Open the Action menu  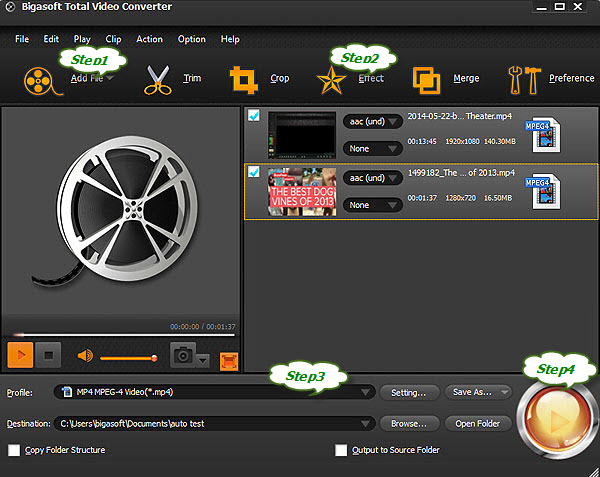(x=149, y=39)
